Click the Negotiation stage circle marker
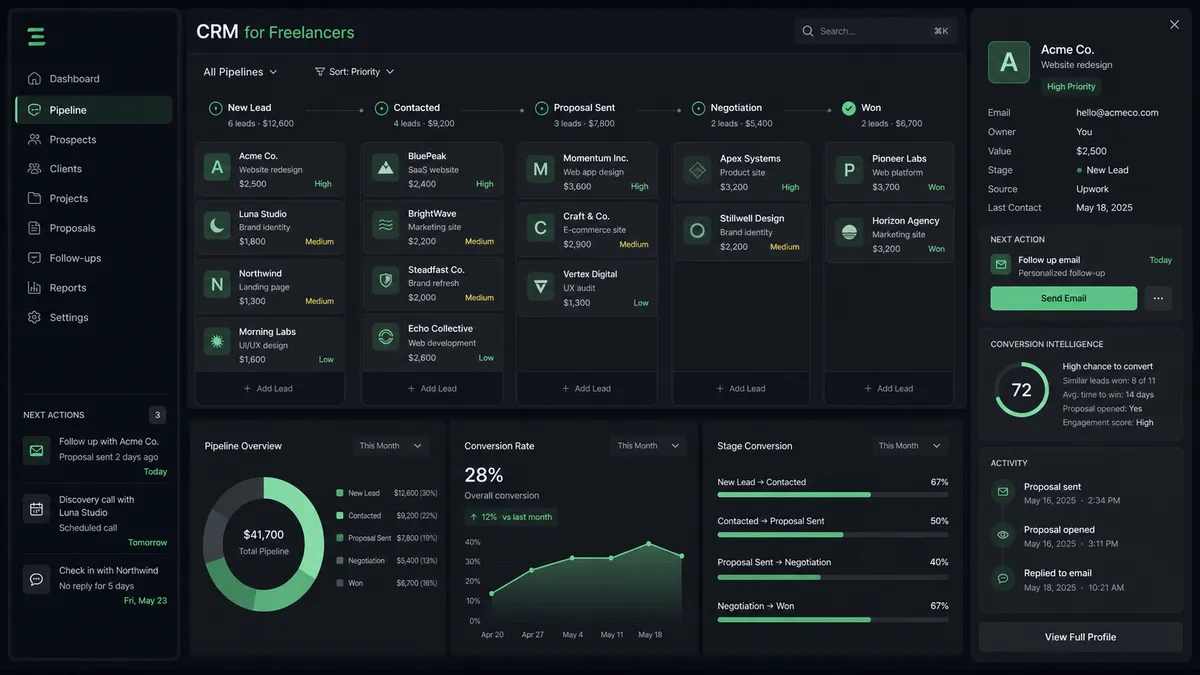Viewport: 1200px width, 675px height. (x=698, y=108)
